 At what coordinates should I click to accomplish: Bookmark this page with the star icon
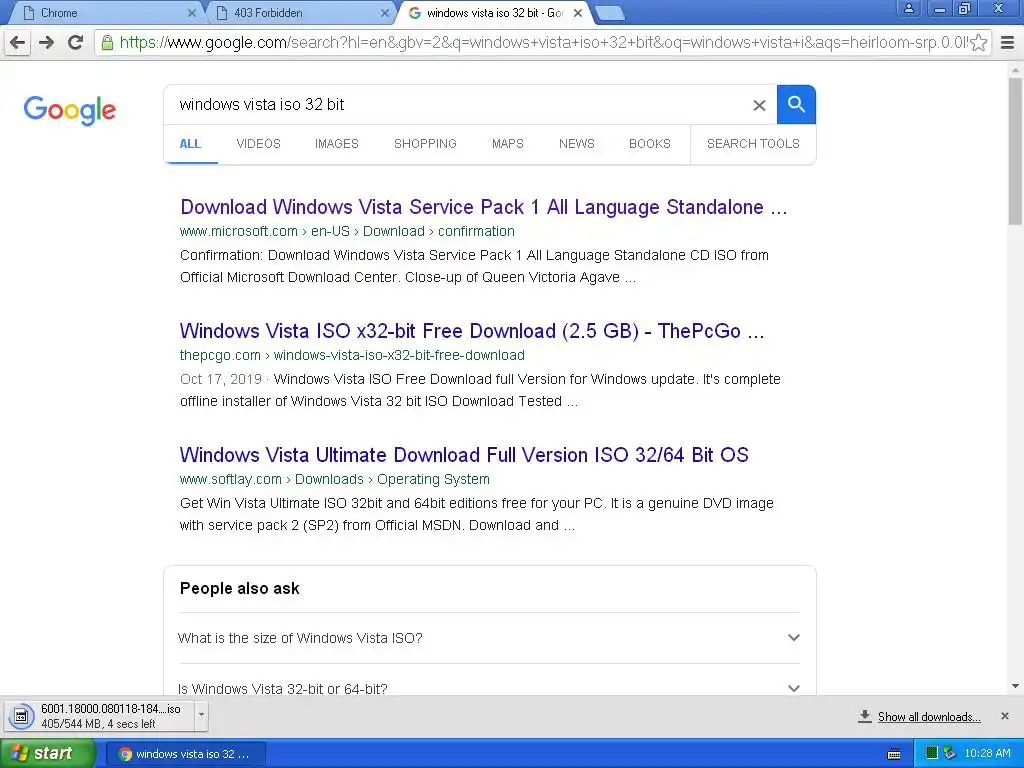[x=978, y=43]
